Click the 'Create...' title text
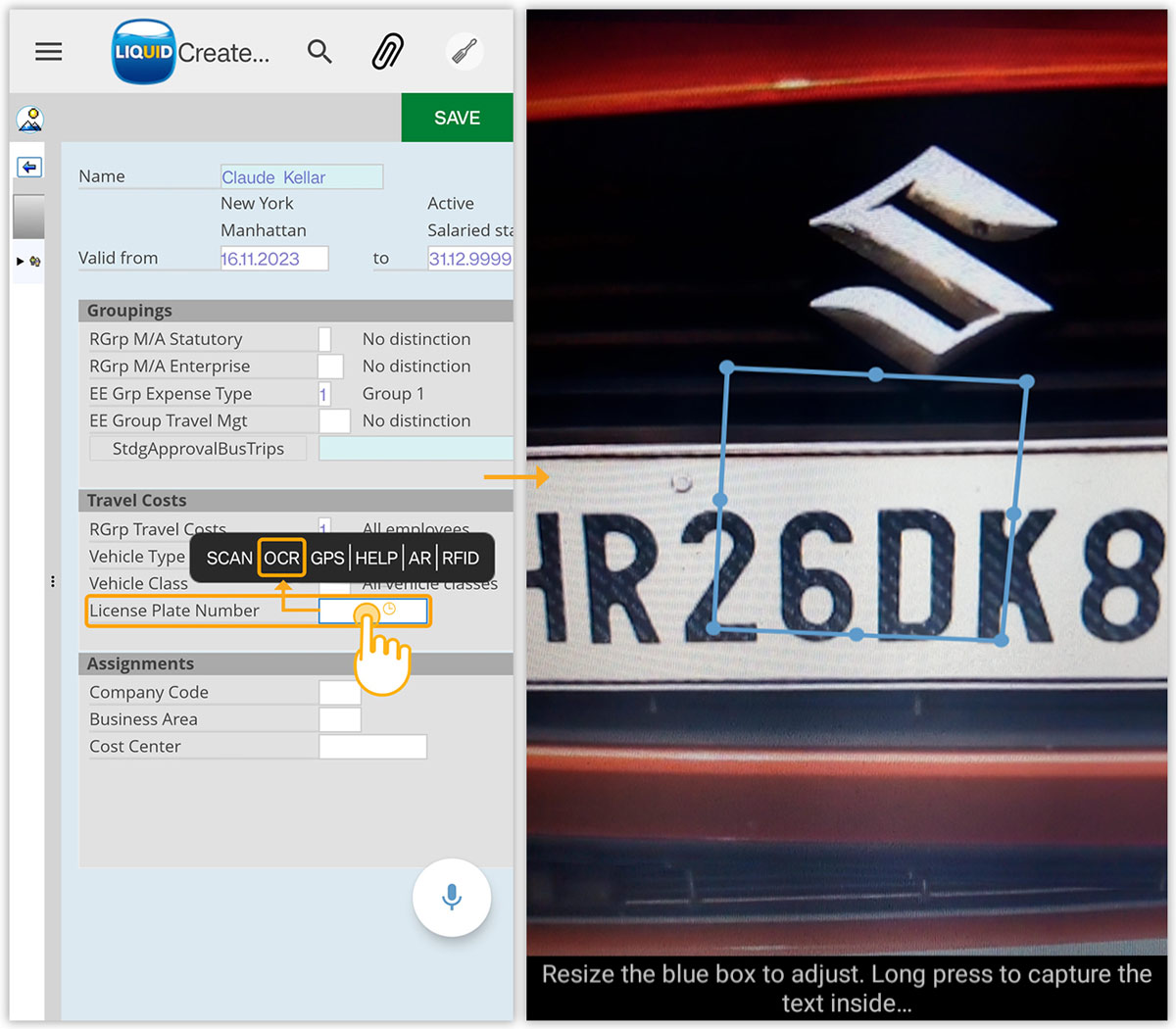Screen dimensions: 1176x1029 pyautogui.click(x=223, y=53)
